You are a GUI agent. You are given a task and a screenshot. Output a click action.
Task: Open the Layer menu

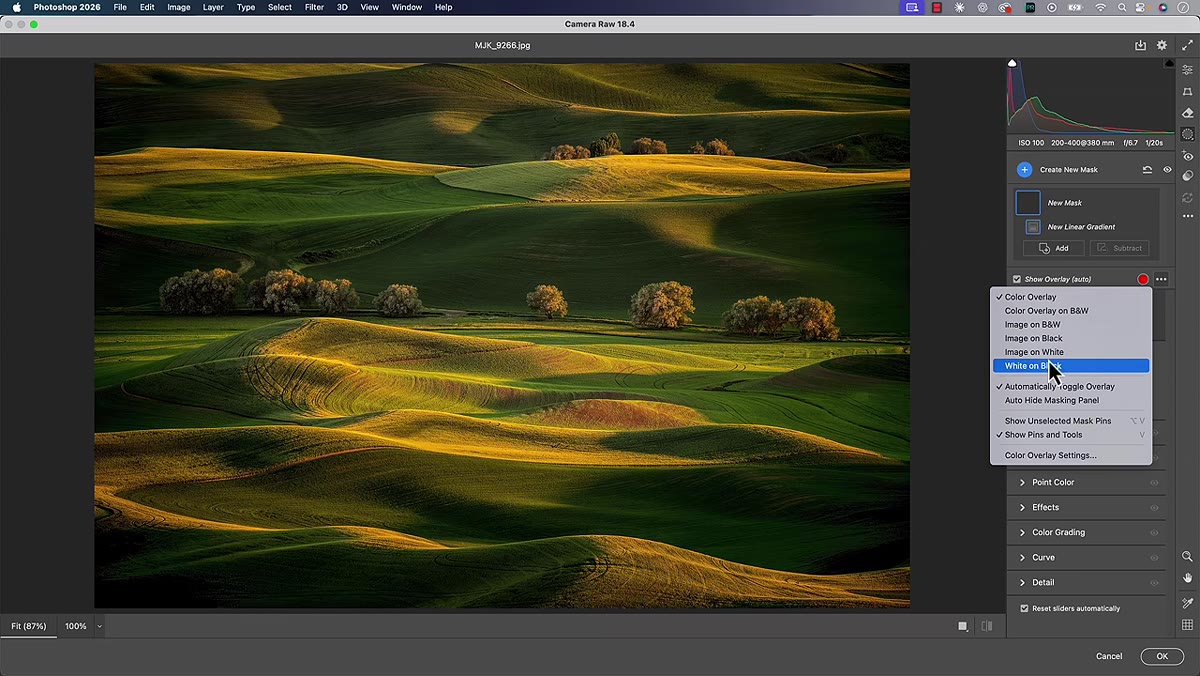pyautogui.click(x=213, y=7)
